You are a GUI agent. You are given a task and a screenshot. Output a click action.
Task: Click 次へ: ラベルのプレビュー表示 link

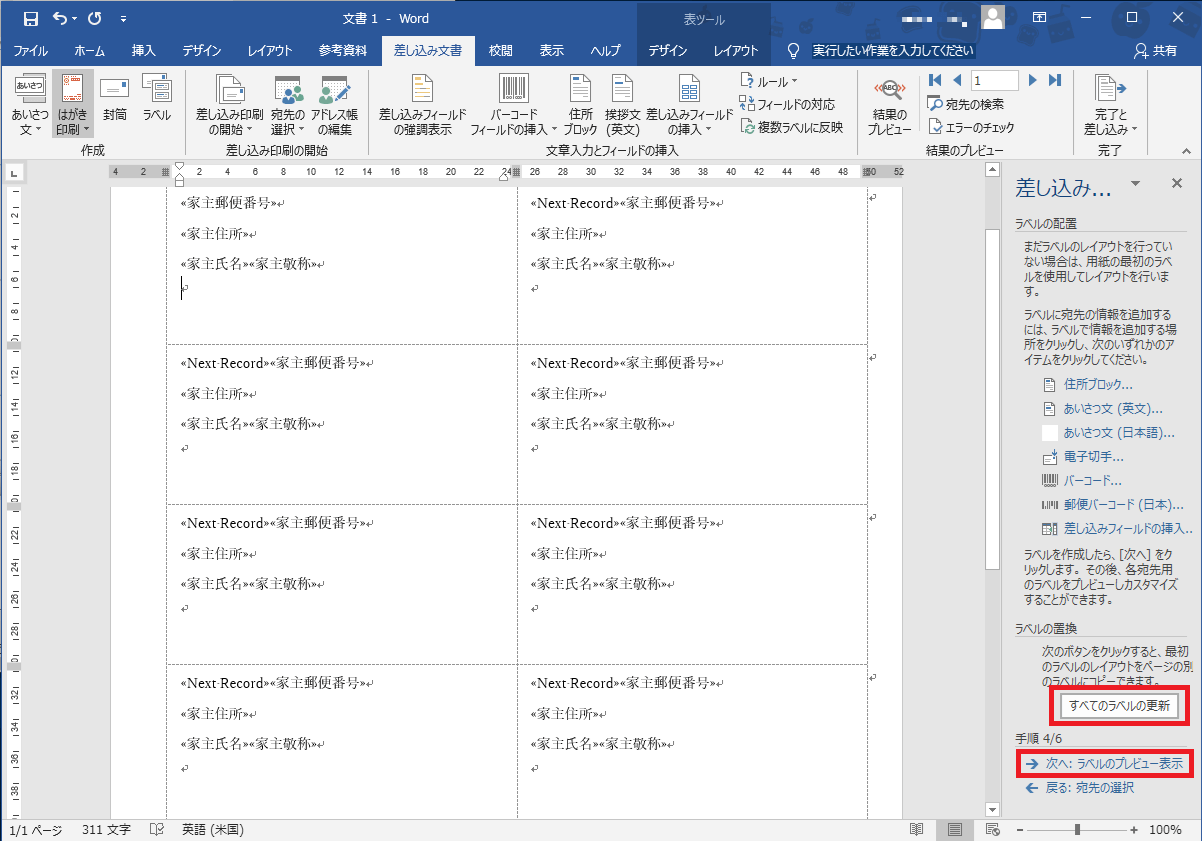[1105, 763]
